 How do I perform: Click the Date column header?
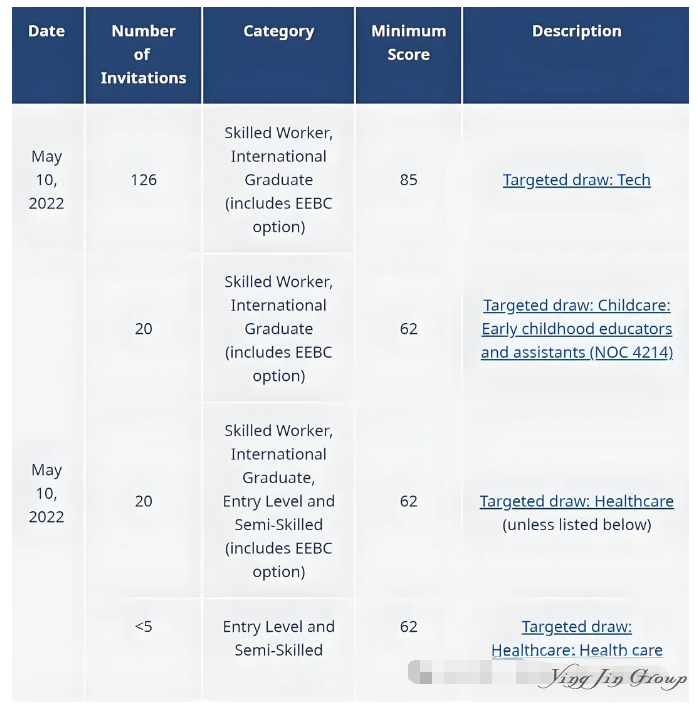(x=47, y=55)
